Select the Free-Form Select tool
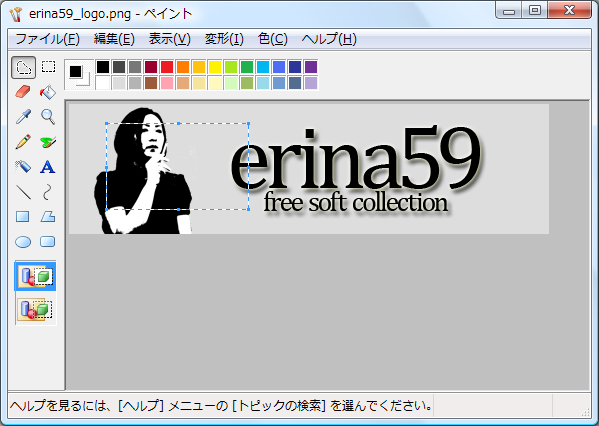 [24, 68]
